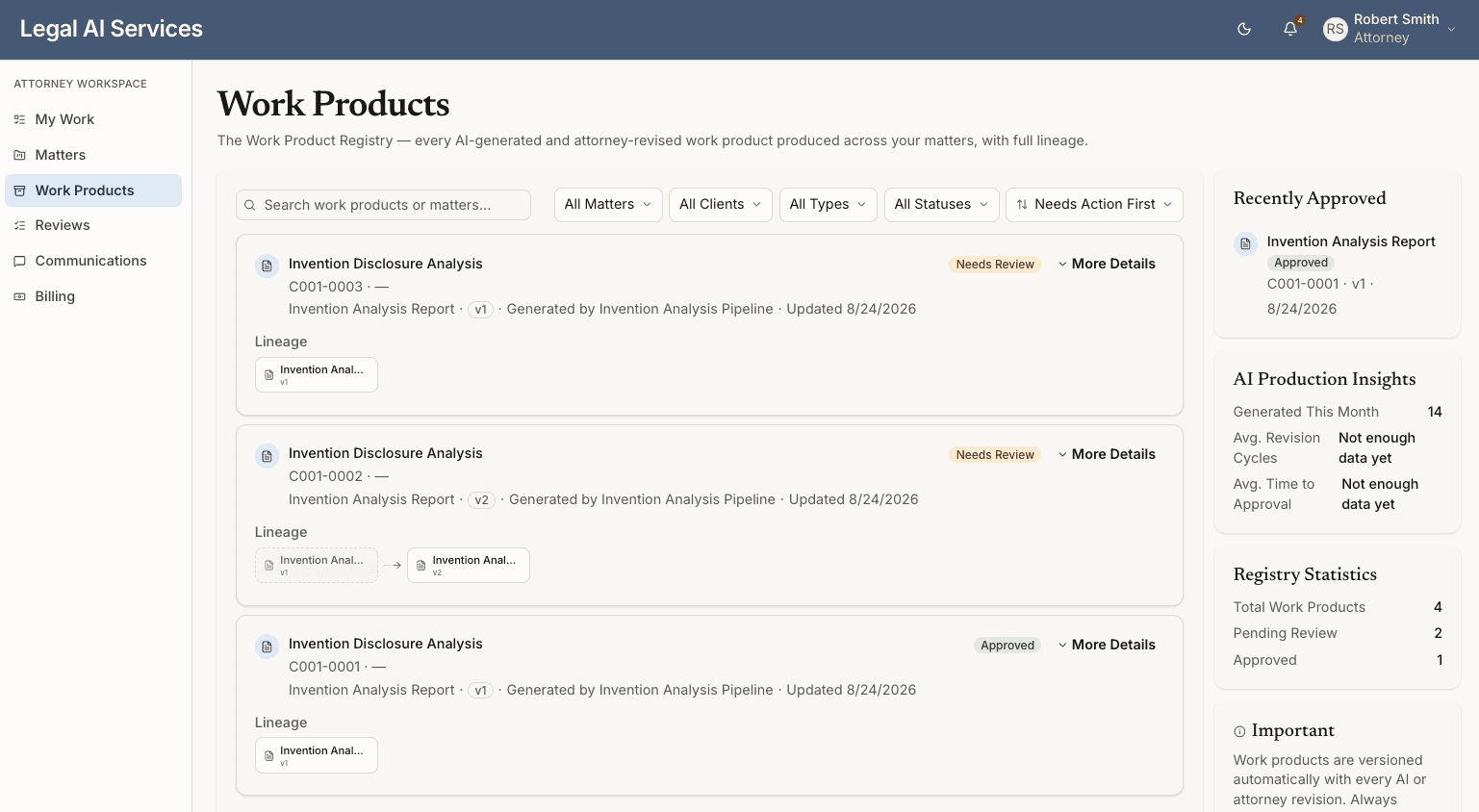The width and height of the screenshot is (1479, 812).
Task: Go to My Work in sidebar
Action: pos(93,119)
